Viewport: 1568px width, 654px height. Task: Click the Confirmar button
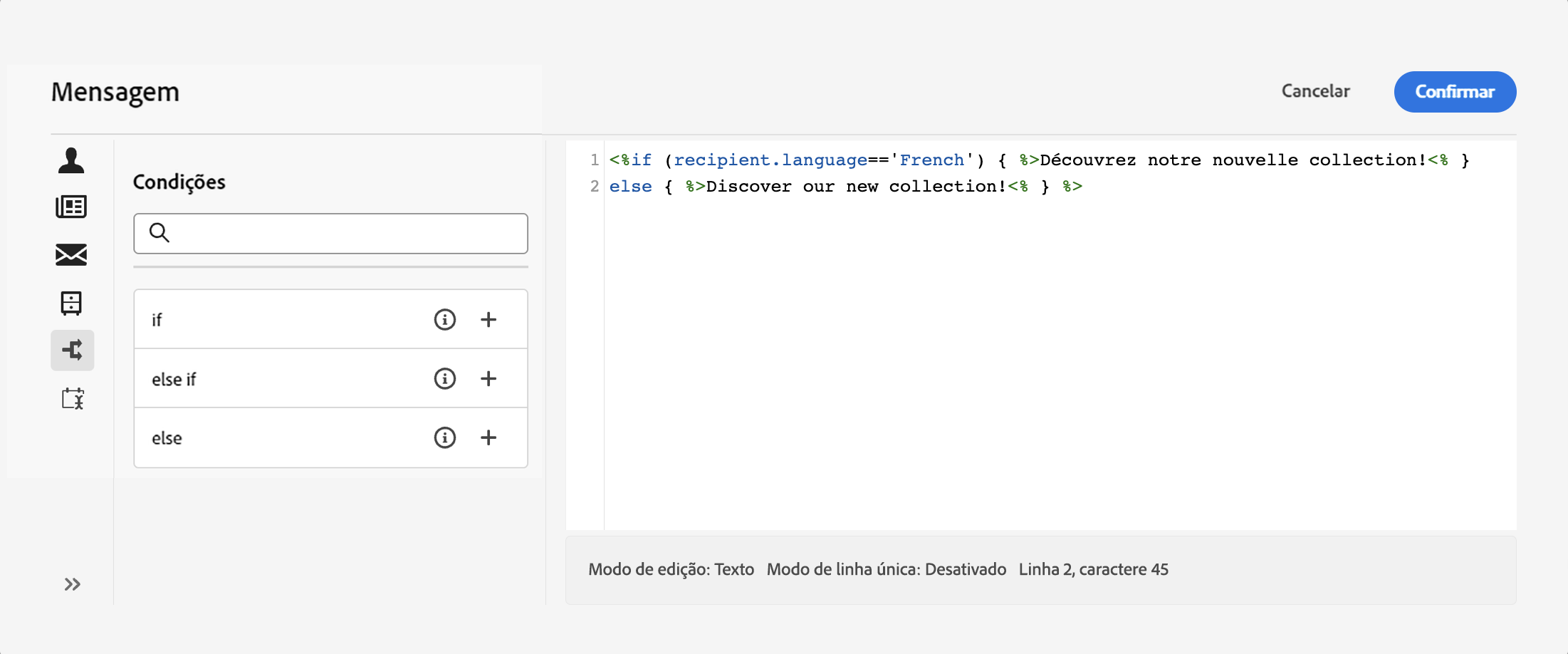coord(1455,91)
